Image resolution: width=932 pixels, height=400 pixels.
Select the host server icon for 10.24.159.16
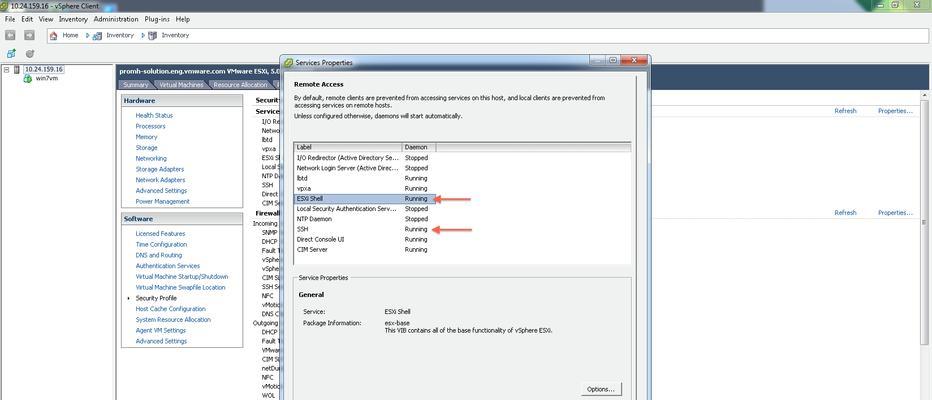[17, 69]
